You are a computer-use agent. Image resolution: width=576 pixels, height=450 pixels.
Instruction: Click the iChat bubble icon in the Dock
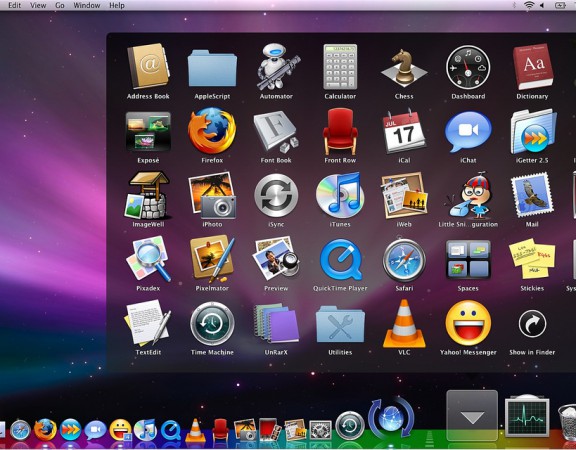click(x=96, y=430)
